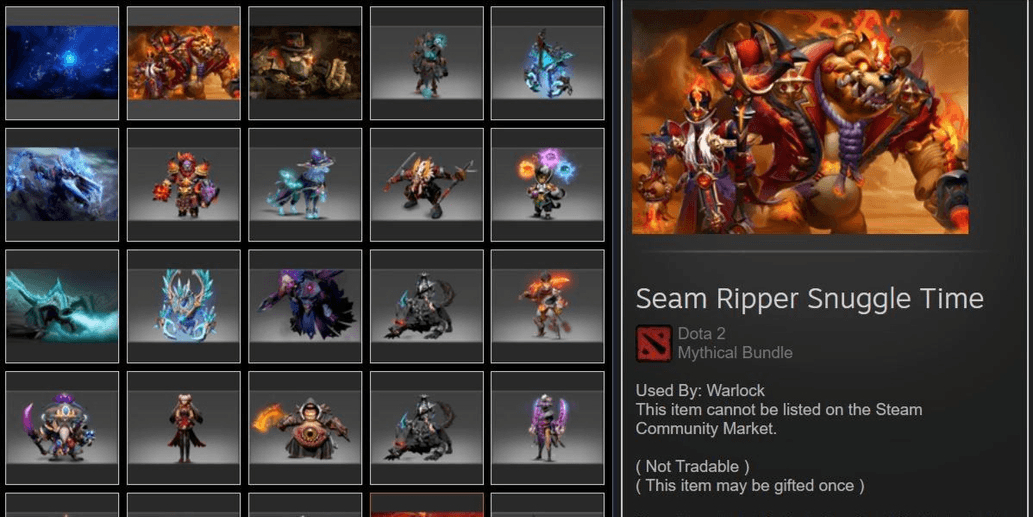This screenshot has width=1033, height=517.
Task: Choose the red-dressed female hero set
Action: (x=183, y=428)
